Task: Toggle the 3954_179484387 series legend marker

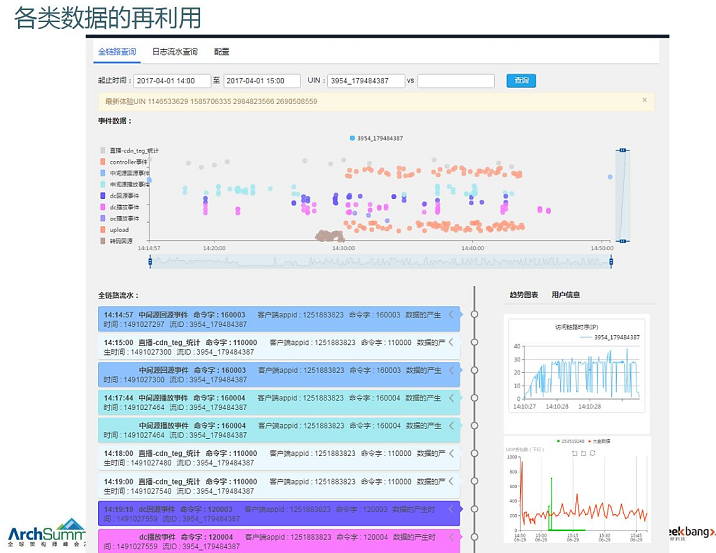Action: click(353, 138)
